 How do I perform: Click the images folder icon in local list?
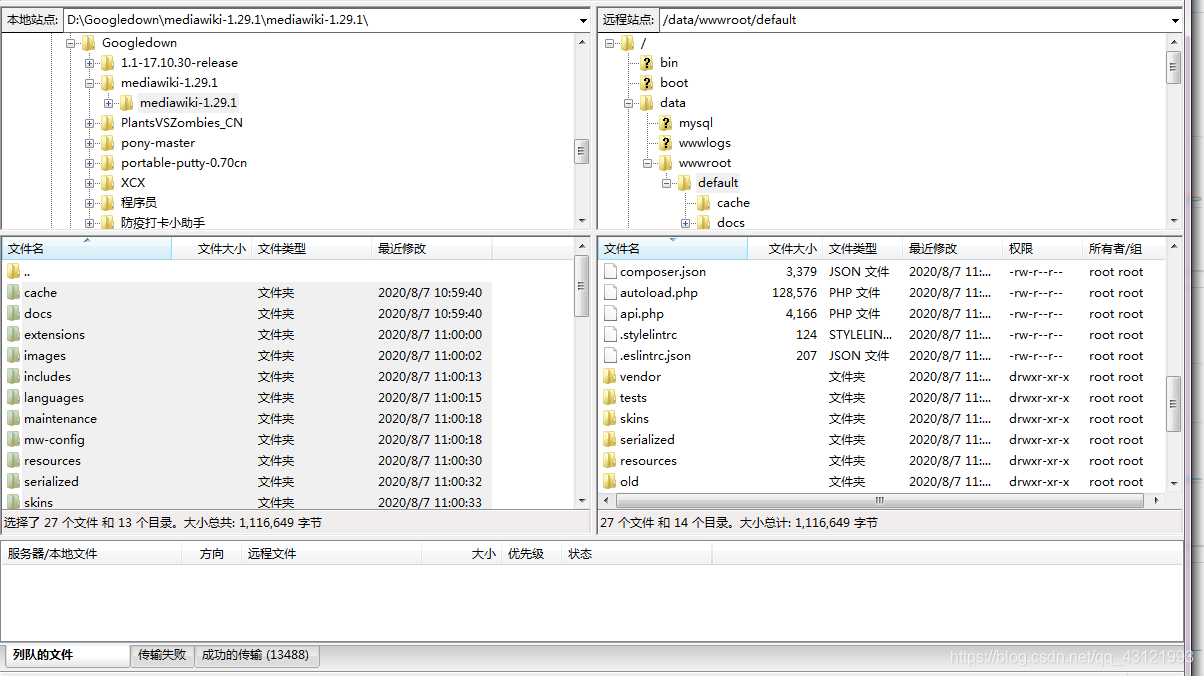click(13, 356)
